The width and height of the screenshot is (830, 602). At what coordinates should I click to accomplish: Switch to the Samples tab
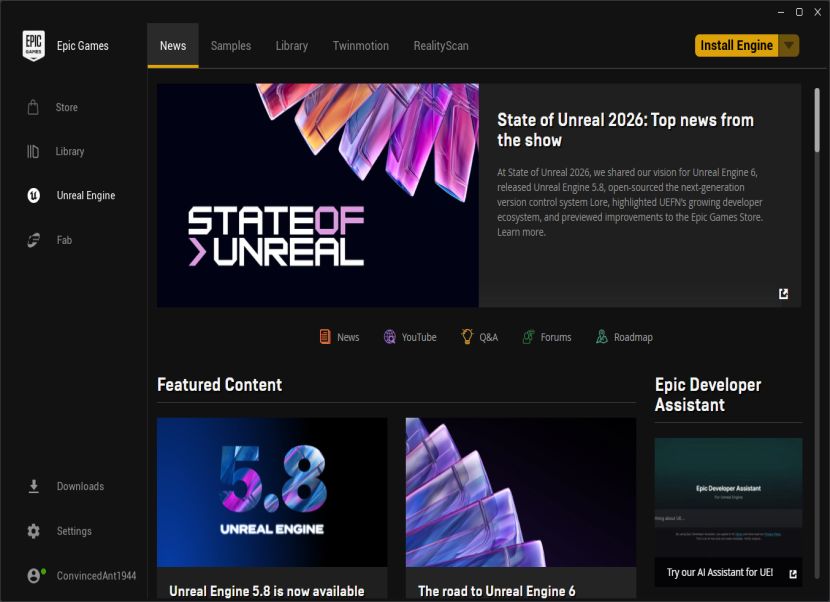[231, 46]
